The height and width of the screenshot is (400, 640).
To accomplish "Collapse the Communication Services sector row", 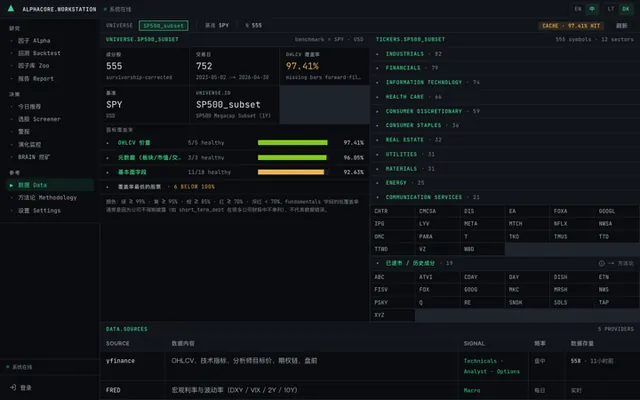I will 505,197.
